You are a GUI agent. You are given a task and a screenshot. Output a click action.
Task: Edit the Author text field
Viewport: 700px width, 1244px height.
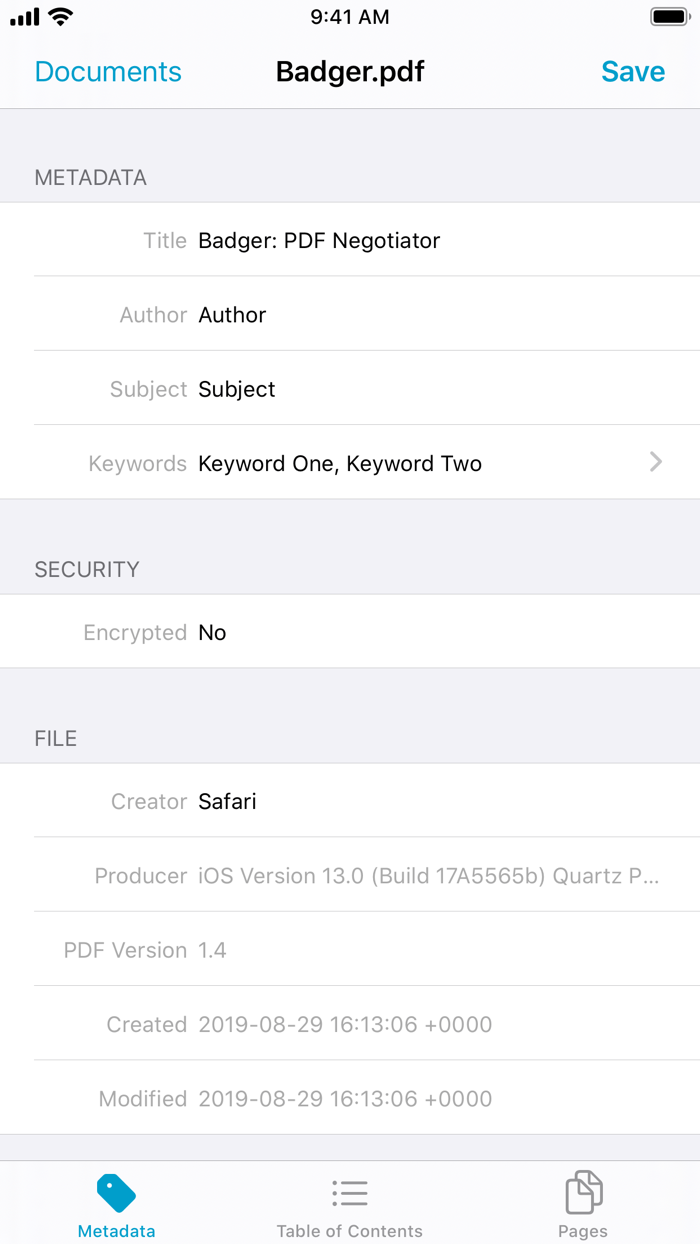tap(232, 315)
